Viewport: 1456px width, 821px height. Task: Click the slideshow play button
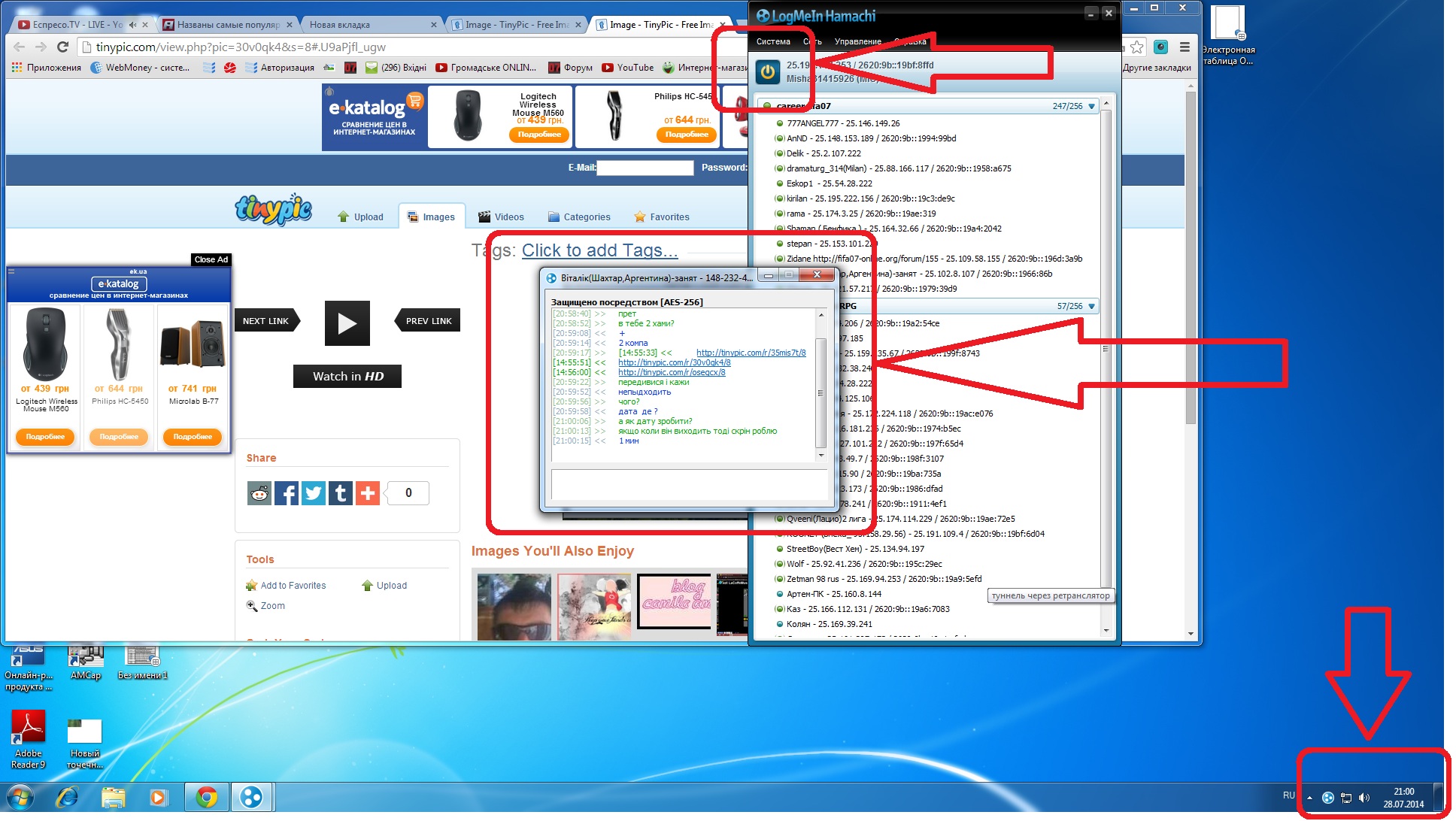click(x=347, y=323)
